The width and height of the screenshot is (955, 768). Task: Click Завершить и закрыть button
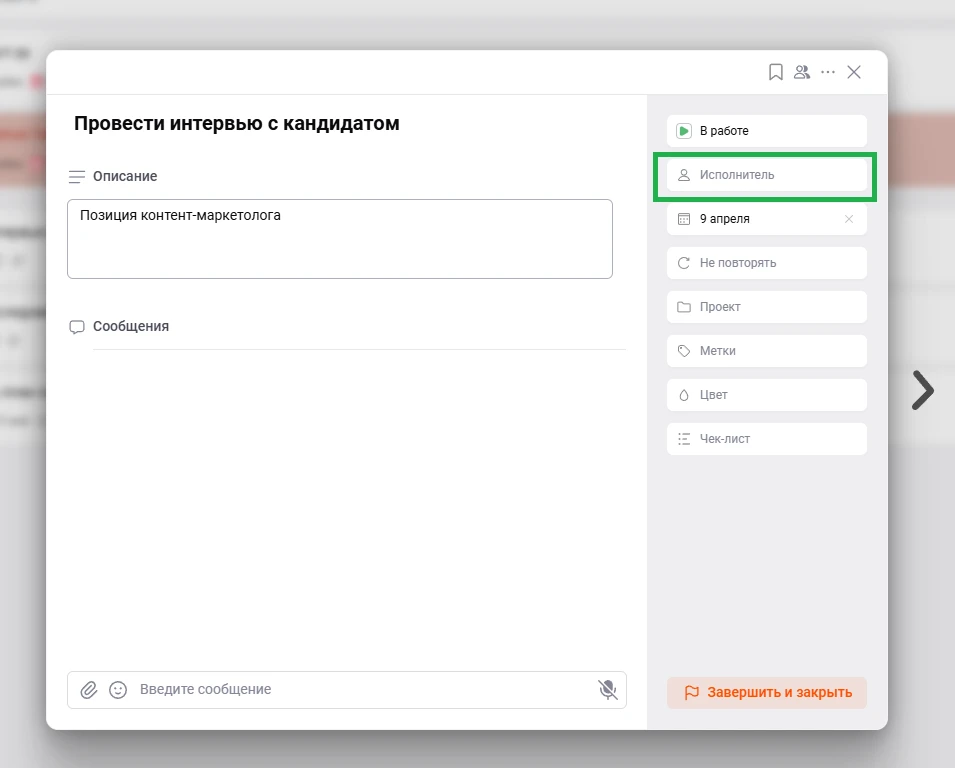coord(766,692)
